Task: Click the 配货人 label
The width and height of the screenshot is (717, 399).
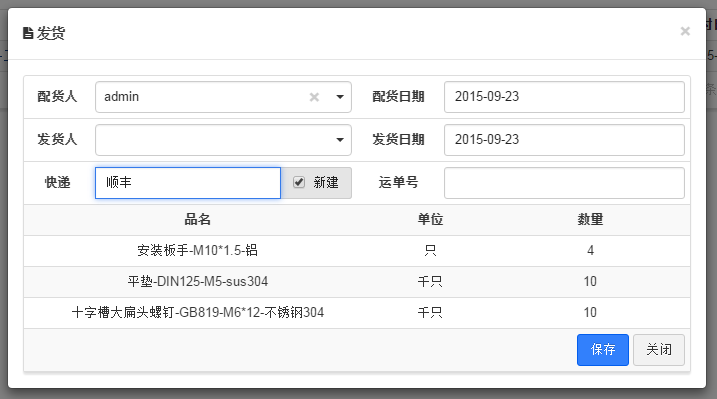Action: point(57,96)
